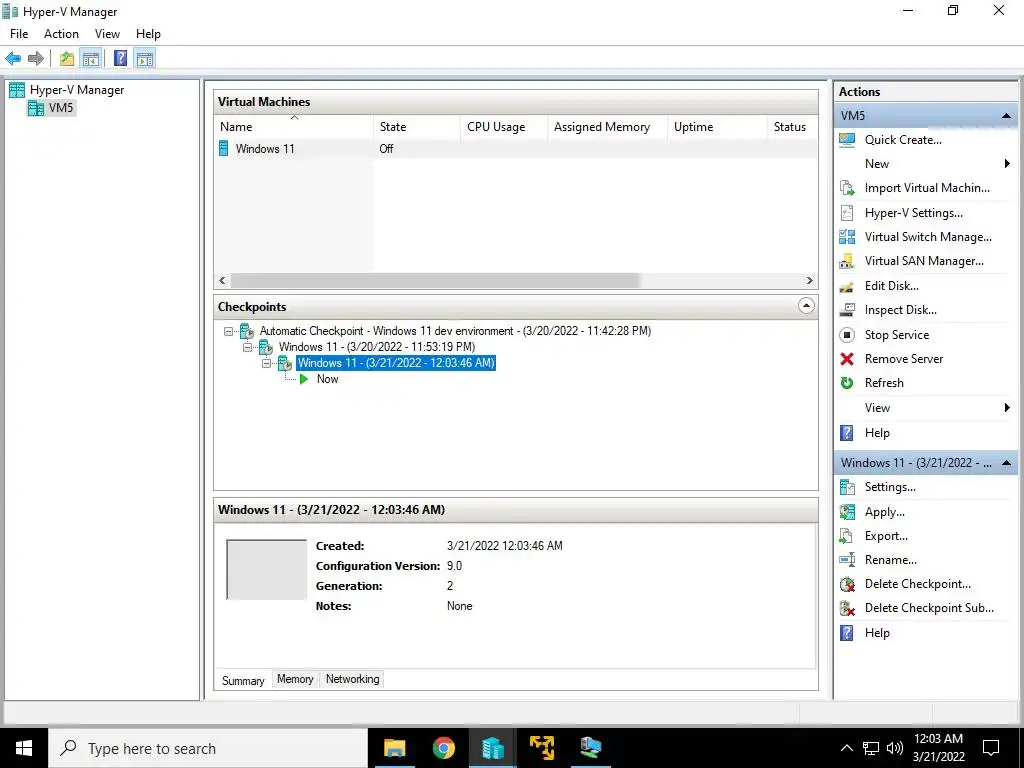1024x768 pixels.
Task: Click the Help icon under VM5 actions
Action: [847, 433]
